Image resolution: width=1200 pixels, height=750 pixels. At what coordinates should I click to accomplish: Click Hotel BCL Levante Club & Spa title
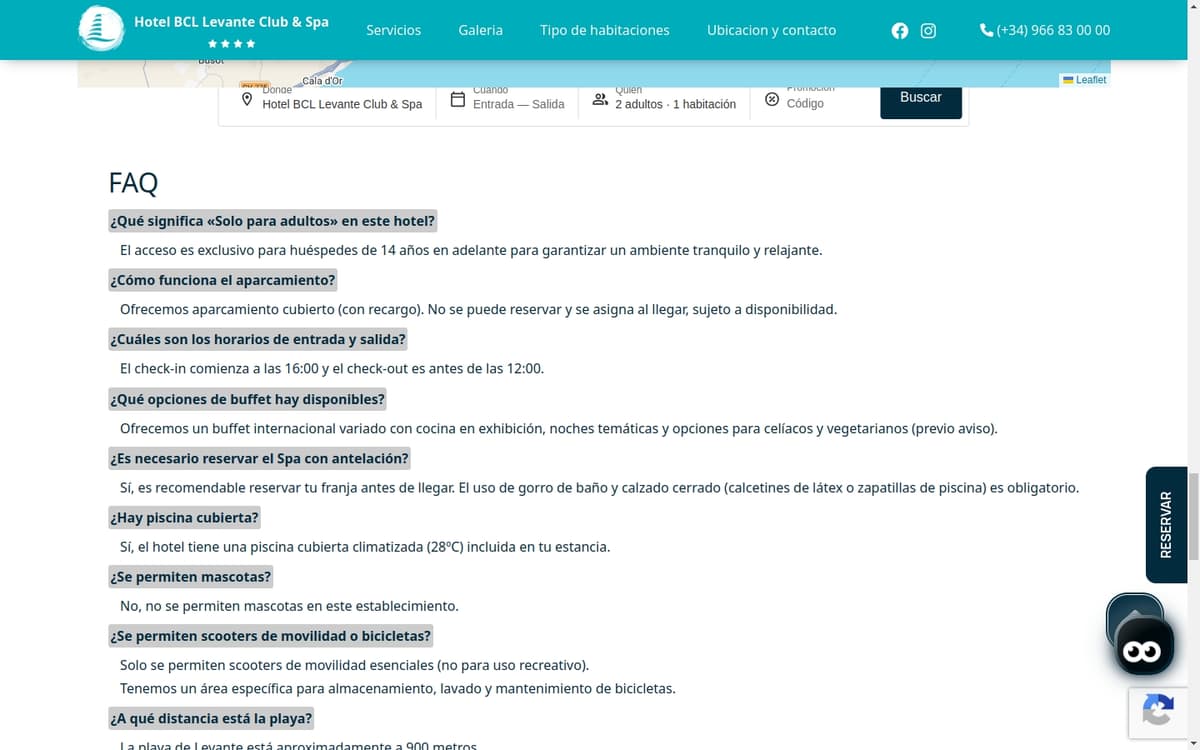(231, 21)
